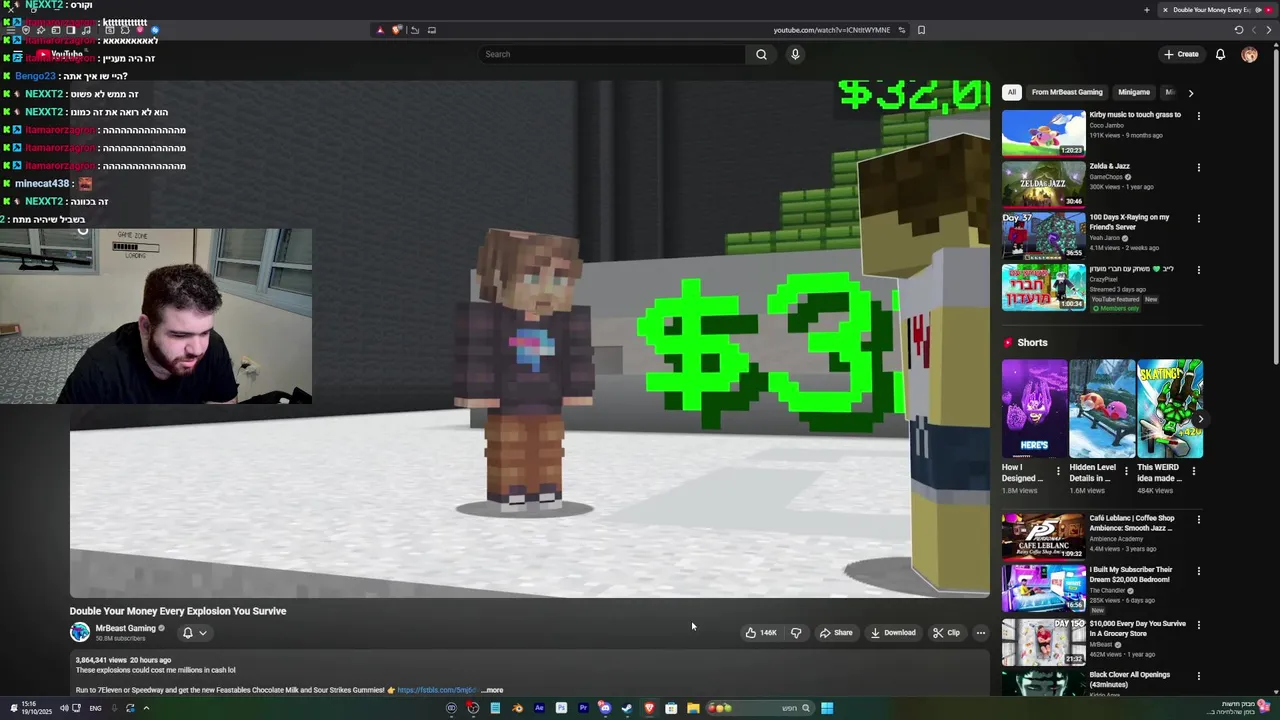Click the music note sidebar icon

tap(86, 30)
